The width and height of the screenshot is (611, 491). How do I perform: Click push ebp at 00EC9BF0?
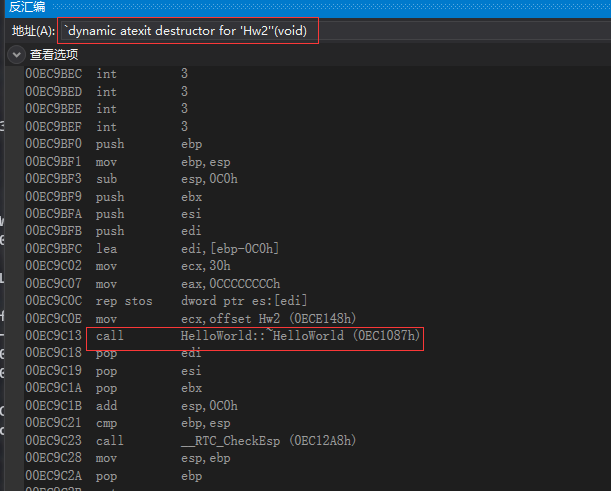pos(114,144)
